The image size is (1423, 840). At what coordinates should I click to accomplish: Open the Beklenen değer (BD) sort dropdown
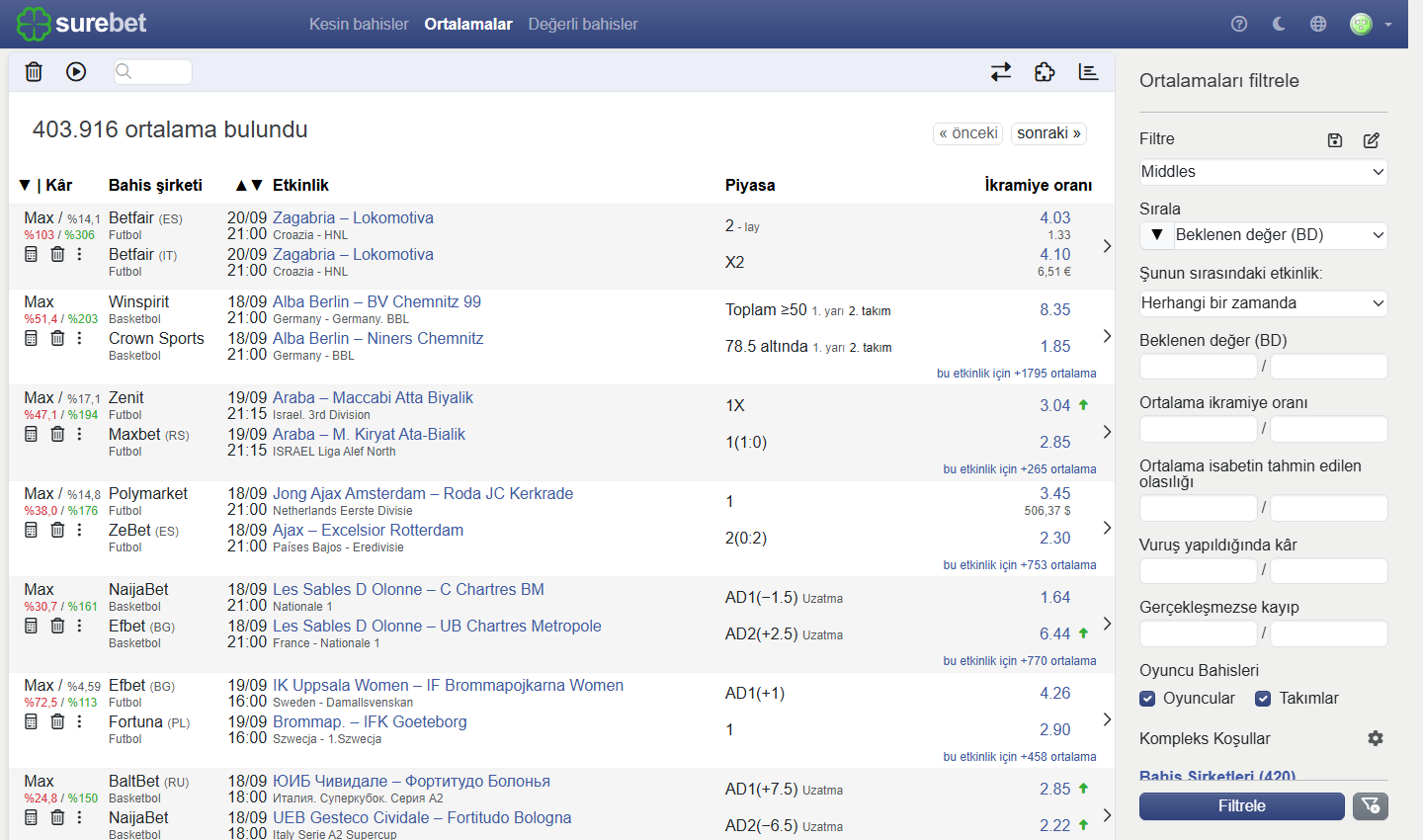1281,235
